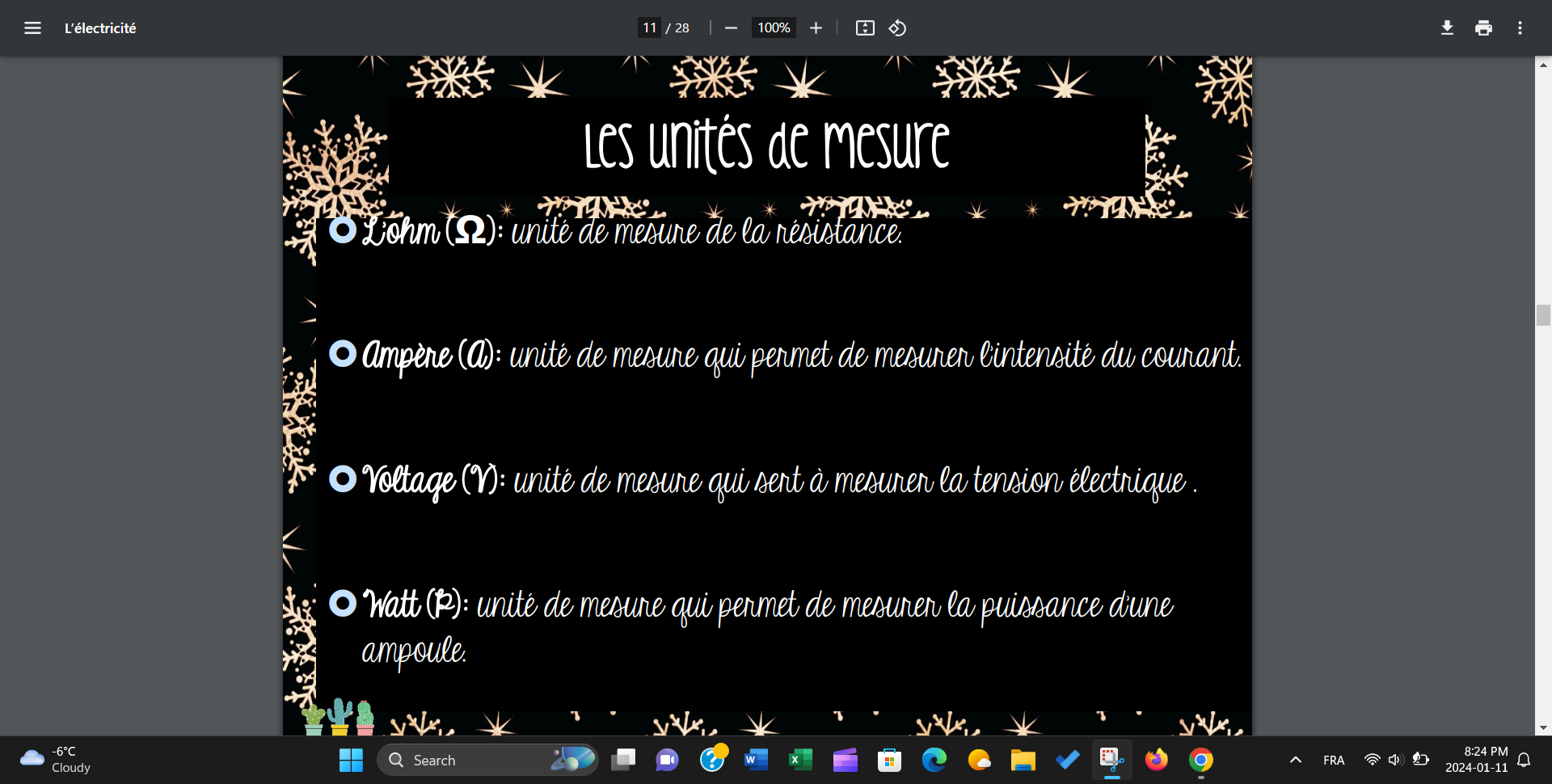1552x784 pixels.
Task: Click the vertical scrollbar thumb
Action: tap(1543, 315)
